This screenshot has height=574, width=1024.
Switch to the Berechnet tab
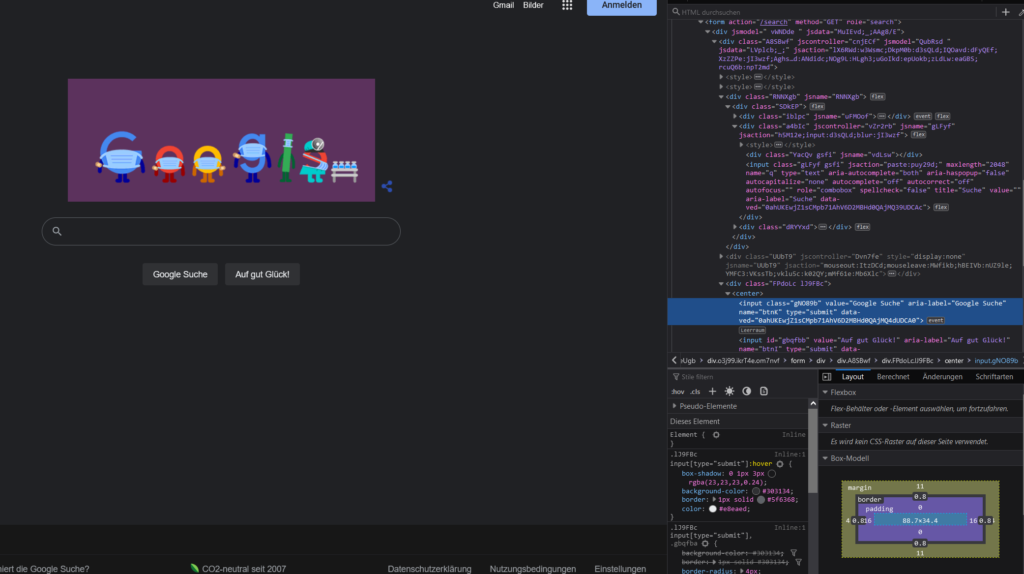pyautogui.click(x=893, y=377)
